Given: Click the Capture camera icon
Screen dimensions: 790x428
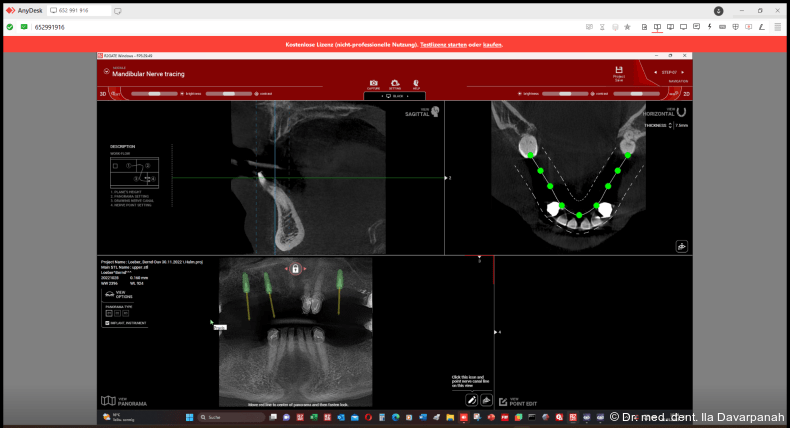Looking at the screenshot, I should tap(373, 84).
